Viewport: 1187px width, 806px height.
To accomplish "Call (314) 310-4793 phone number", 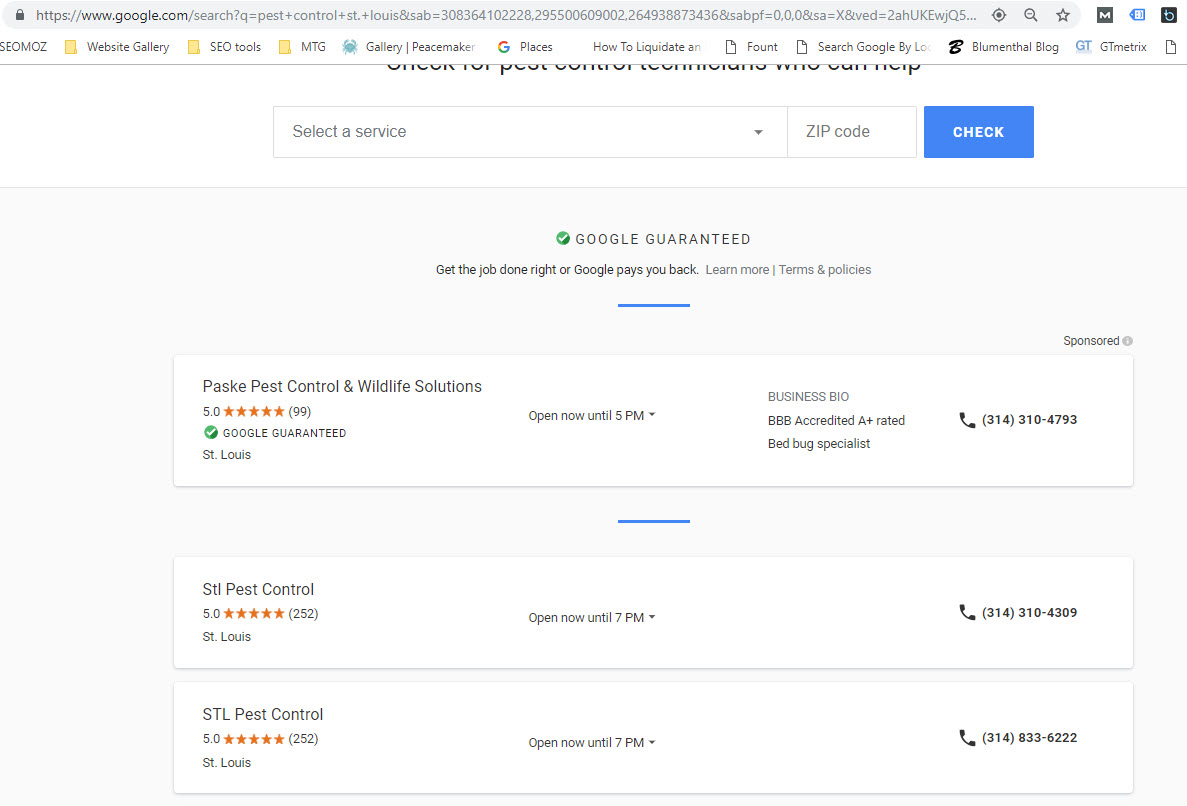I will pyautogui.click(x=1029, y=420).
